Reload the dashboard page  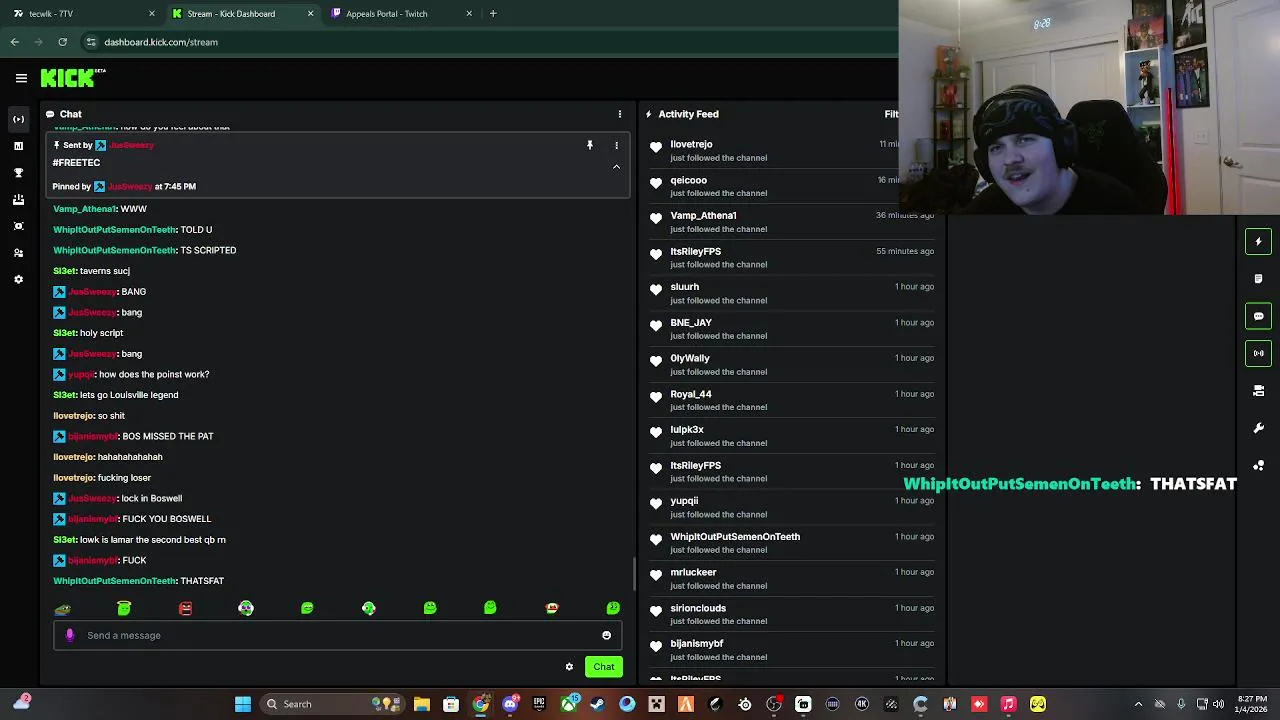pyautogui.click(x=63, y=42)
